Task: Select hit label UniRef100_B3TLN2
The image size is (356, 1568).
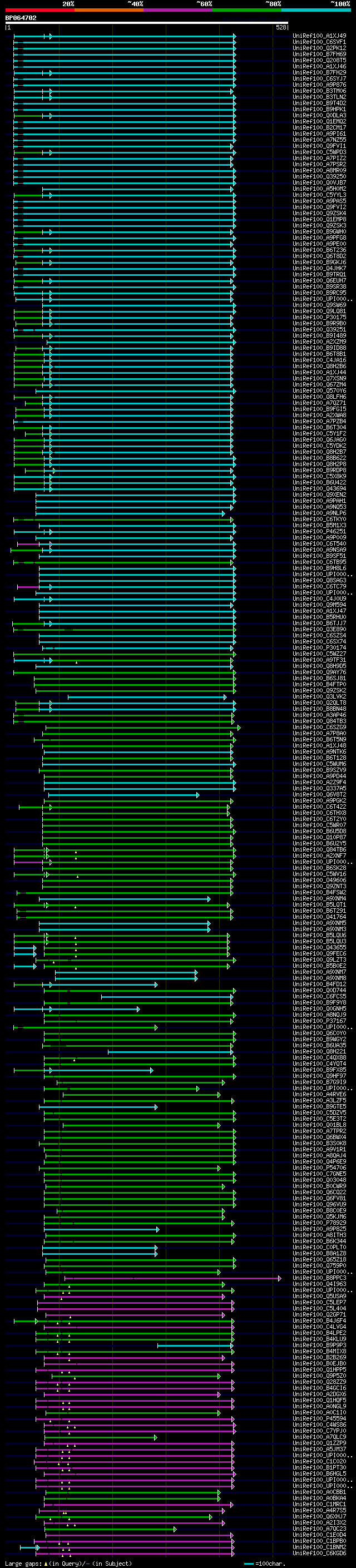Action: pyautogui.click(x=319, y=97)
